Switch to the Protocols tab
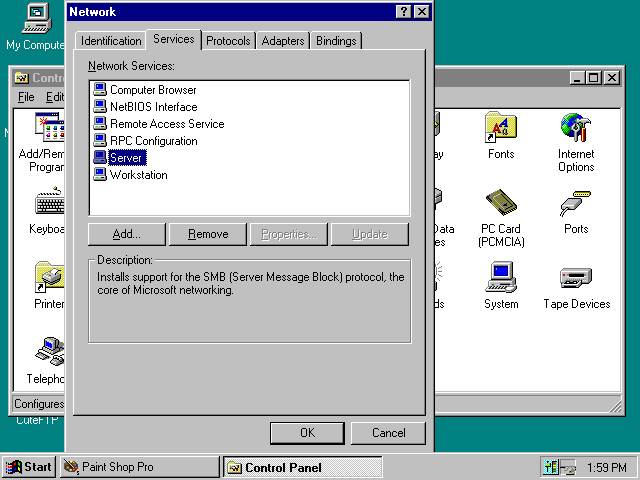Viewport: 640px width, 480px height. 228,41
